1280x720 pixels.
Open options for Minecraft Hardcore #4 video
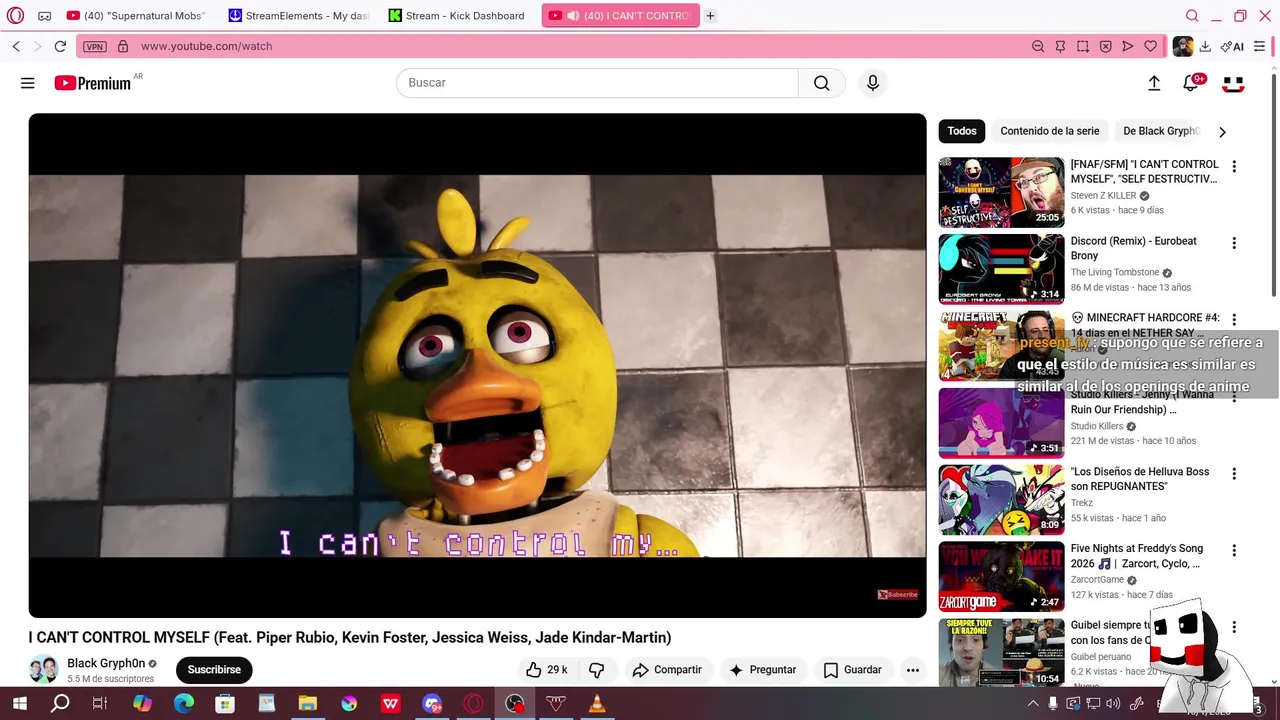(x=1234, y=320)
